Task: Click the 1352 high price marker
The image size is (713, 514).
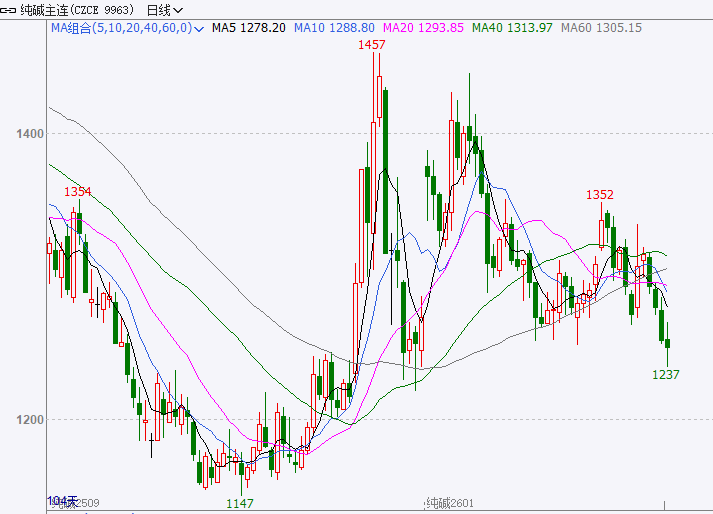Action: pos(600,194)
